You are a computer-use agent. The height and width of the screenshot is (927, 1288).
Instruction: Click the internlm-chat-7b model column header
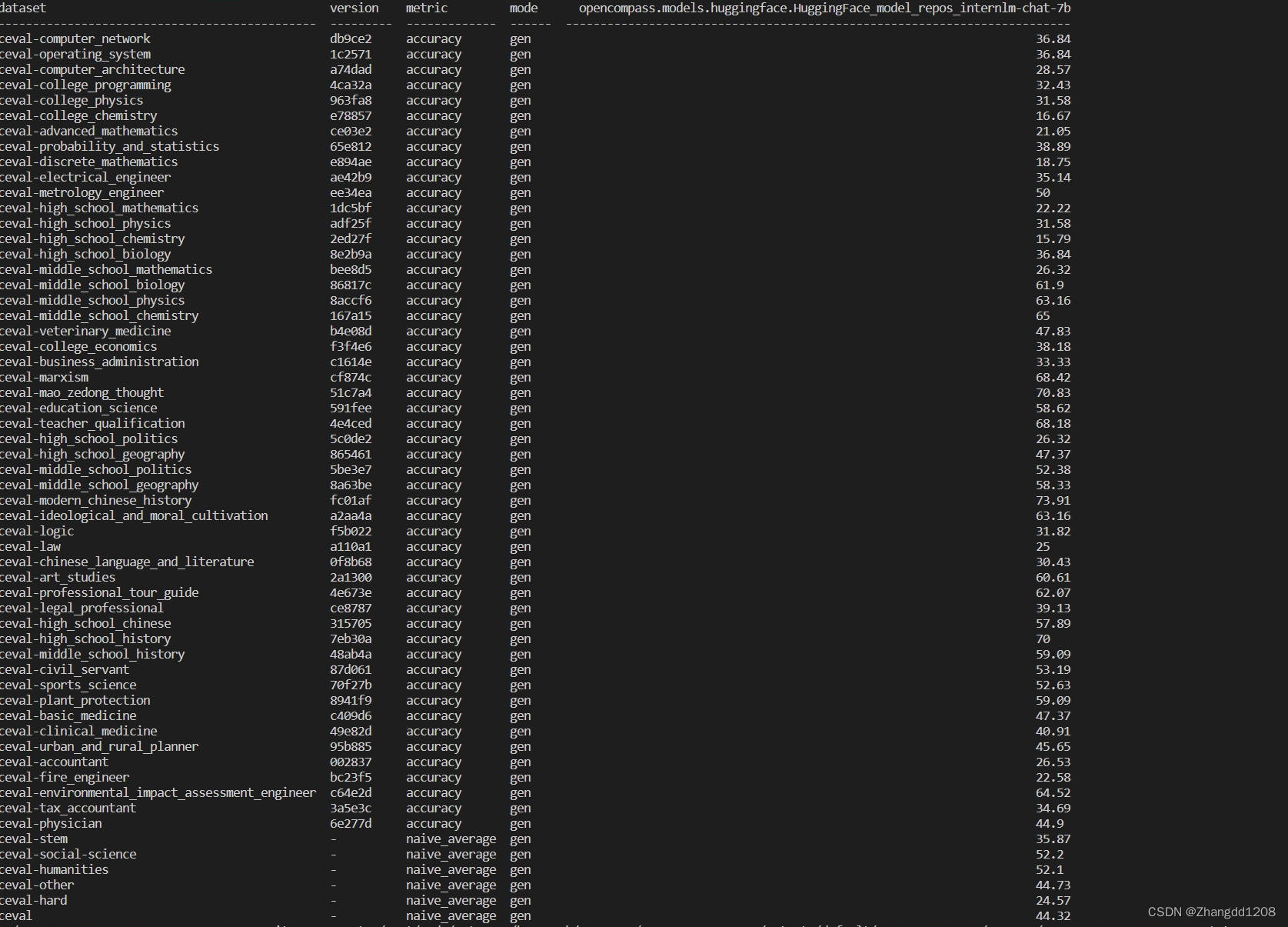pyautogui.click(x=824, y=8)
